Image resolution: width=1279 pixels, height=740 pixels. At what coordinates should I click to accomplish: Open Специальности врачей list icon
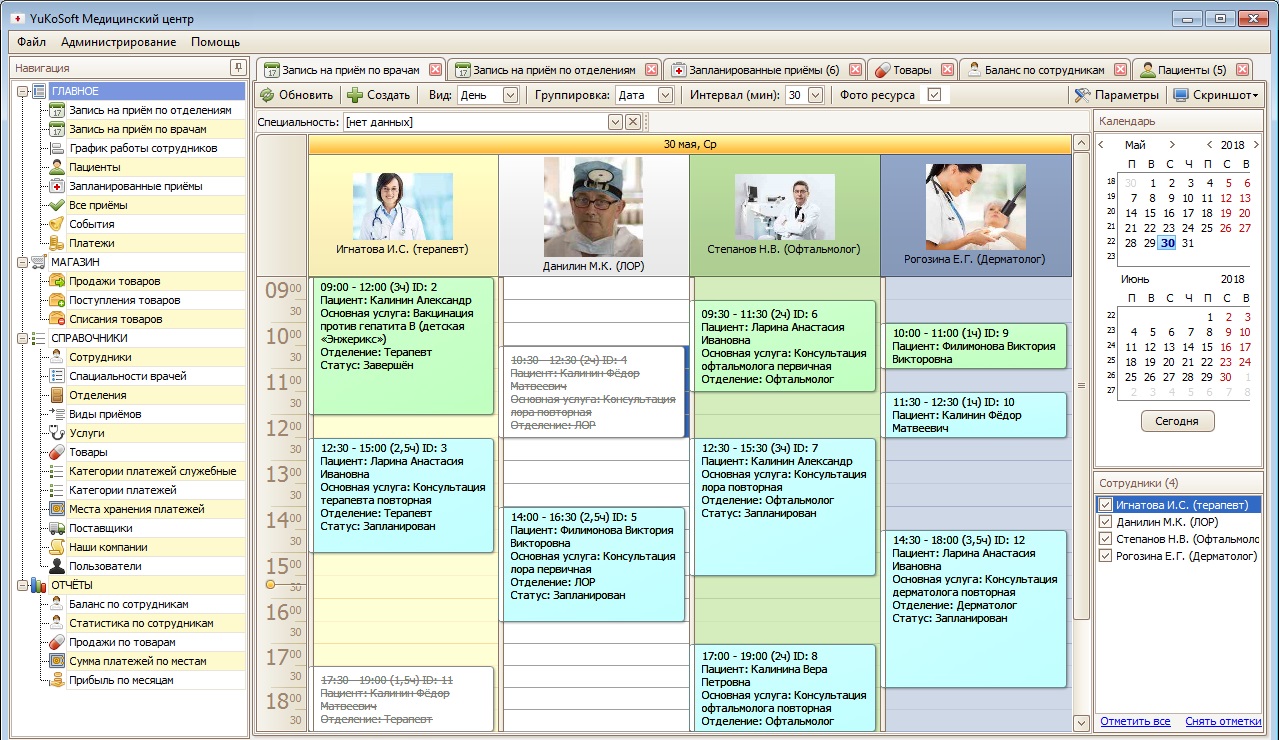(x=57, y=376)
